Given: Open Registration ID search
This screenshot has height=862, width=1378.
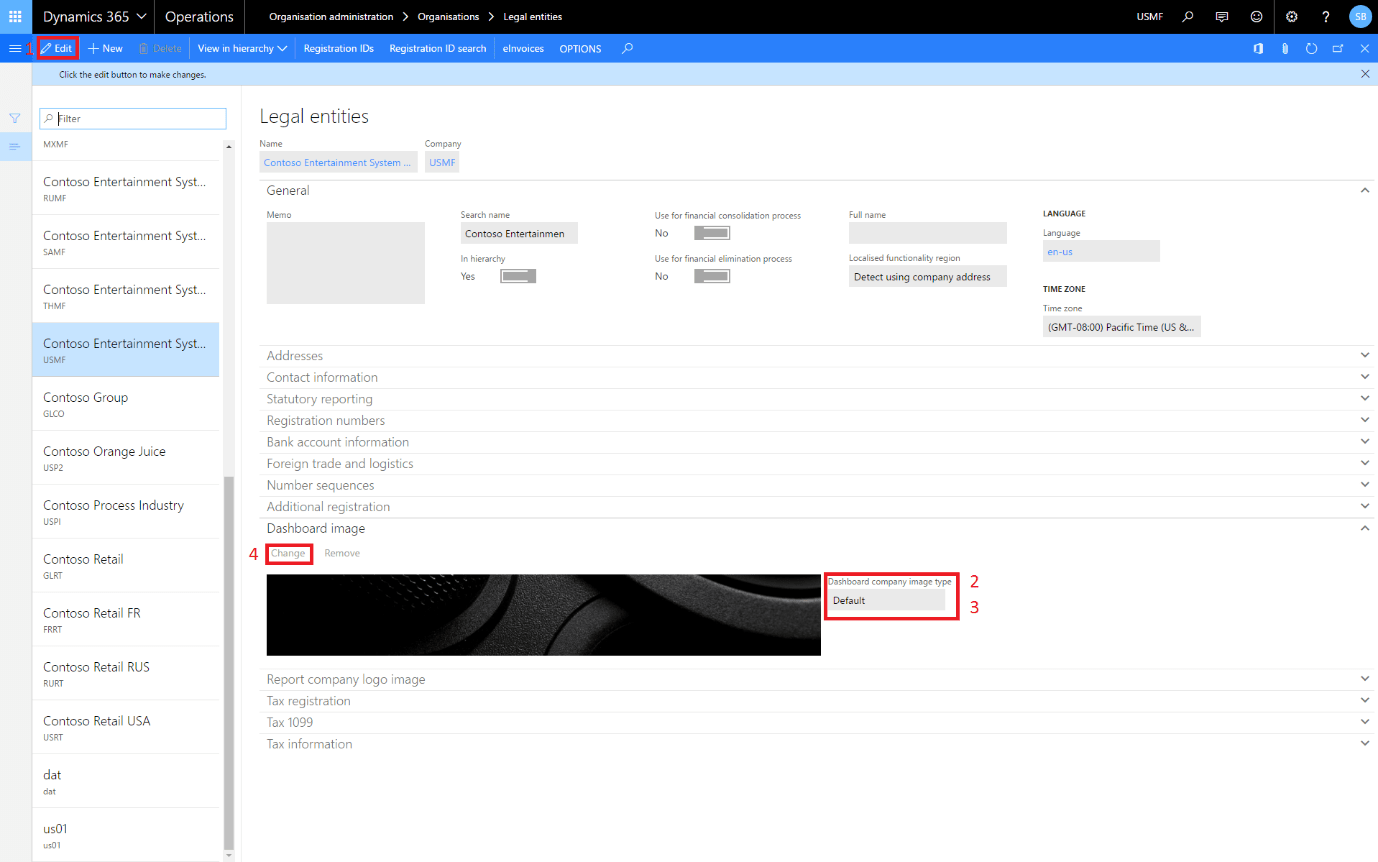Looking at the screenshot, I should pyautogui.click(x=438, y=48).
